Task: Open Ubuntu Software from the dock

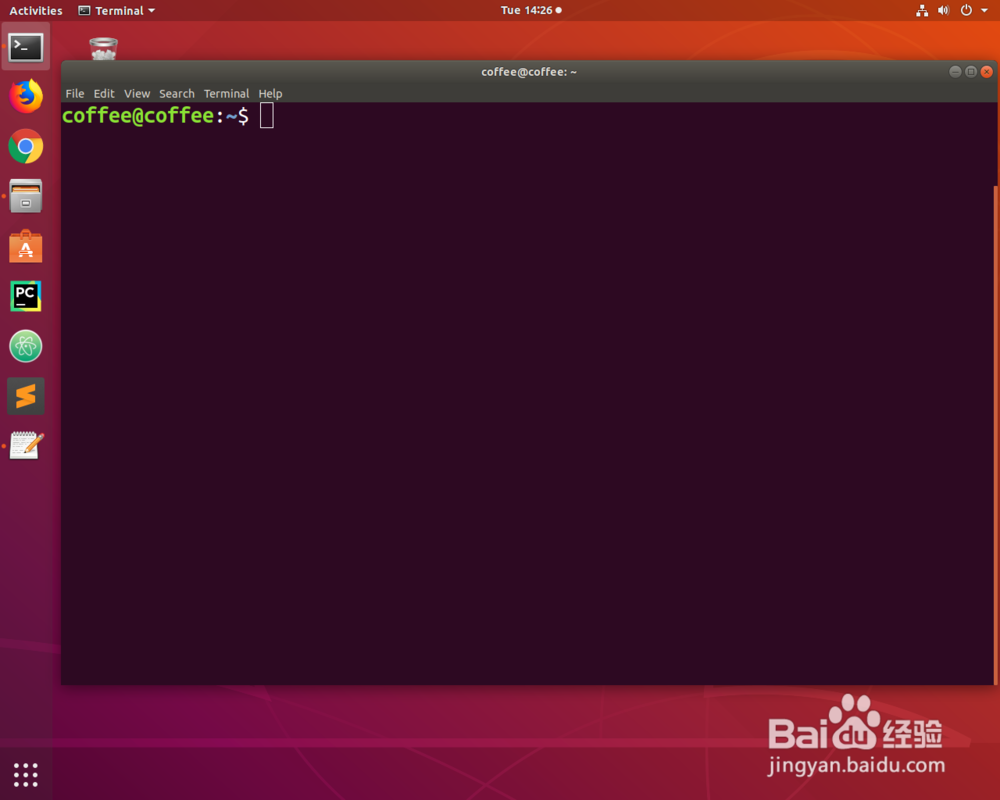Action: [x=26, y=246]
